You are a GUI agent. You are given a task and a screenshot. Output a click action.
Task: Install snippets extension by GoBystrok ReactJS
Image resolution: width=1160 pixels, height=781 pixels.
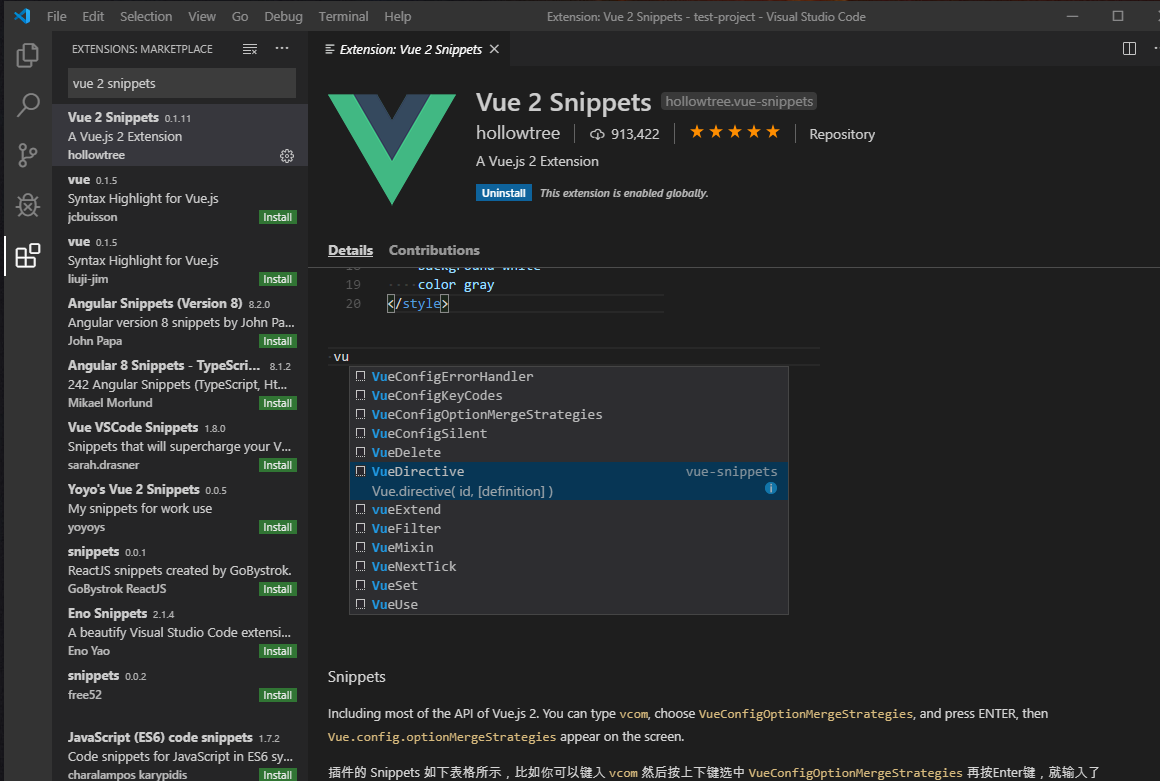[277, 589]
